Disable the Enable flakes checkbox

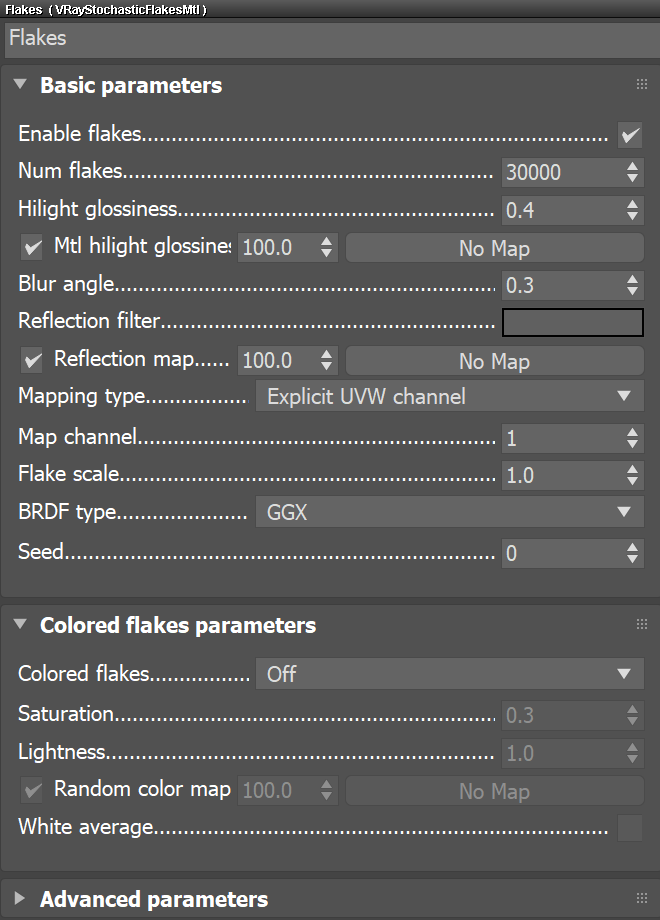pyautogui.click(x=630, y=134)
